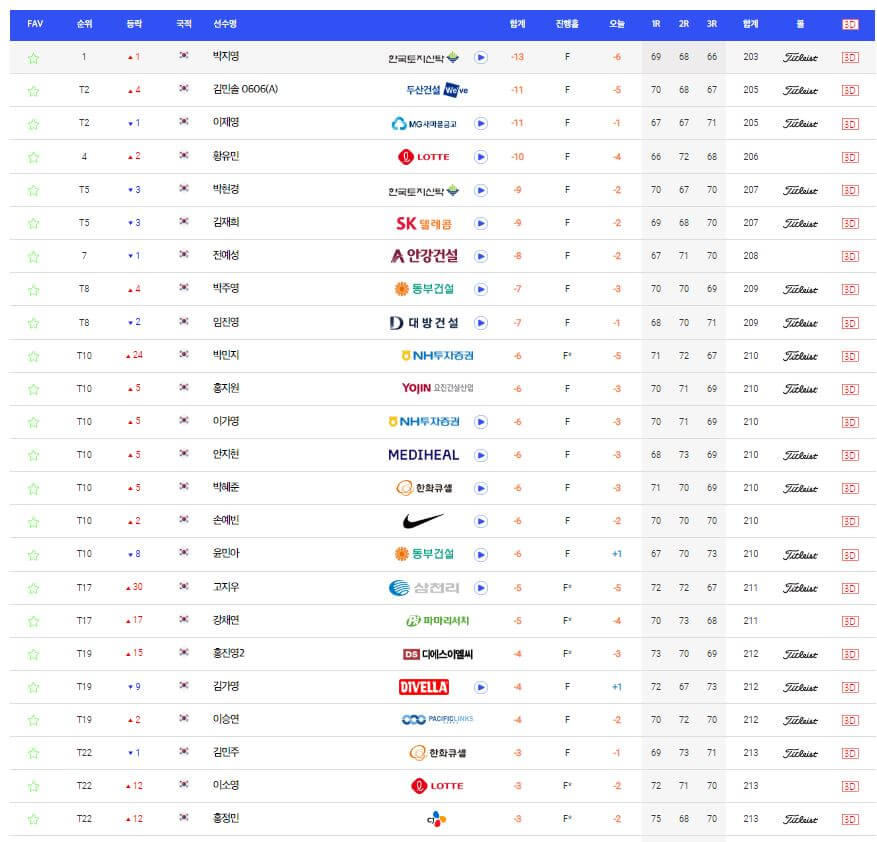The height and width of the screenshot is (842, 877).
Task: Open 3D view in 두산건설 row
Action: [x=850, y=91]
